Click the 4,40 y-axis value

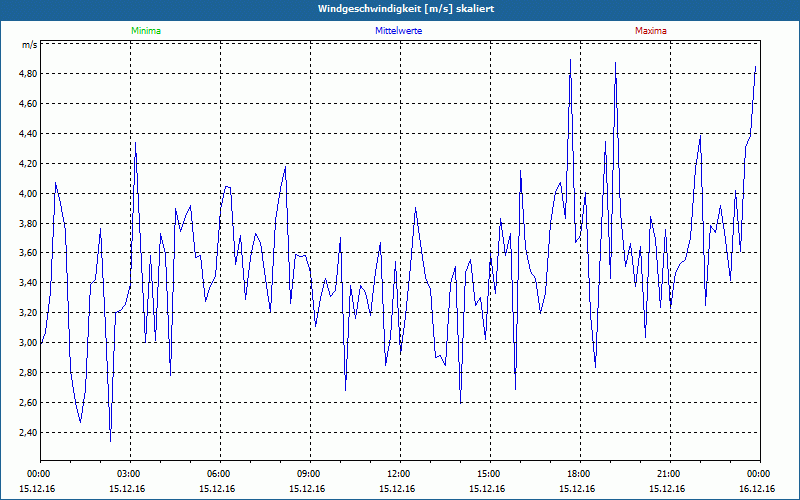(28, 134)
